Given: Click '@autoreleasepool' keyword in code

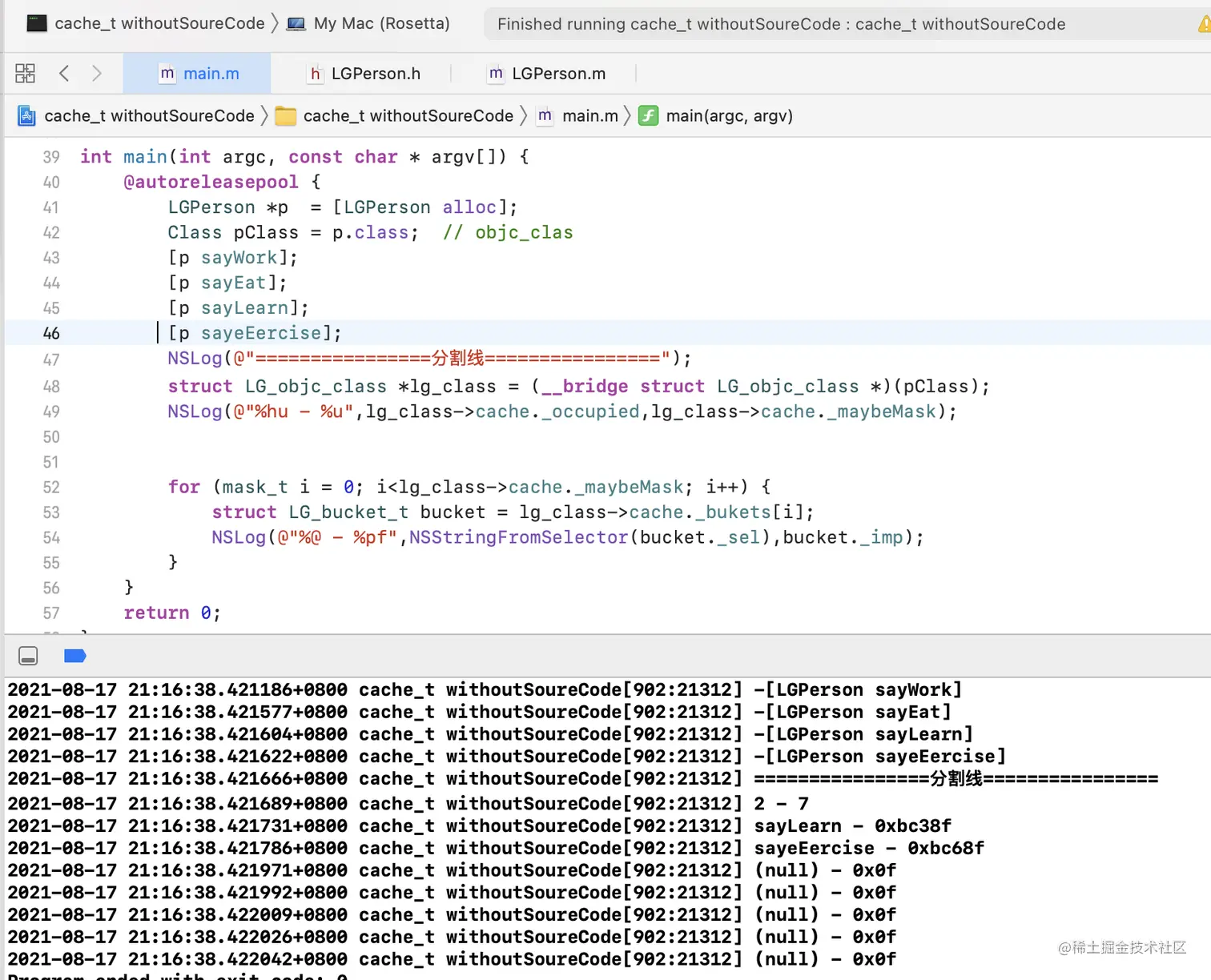Looking at the screenshot, I should tap(211, 183).
